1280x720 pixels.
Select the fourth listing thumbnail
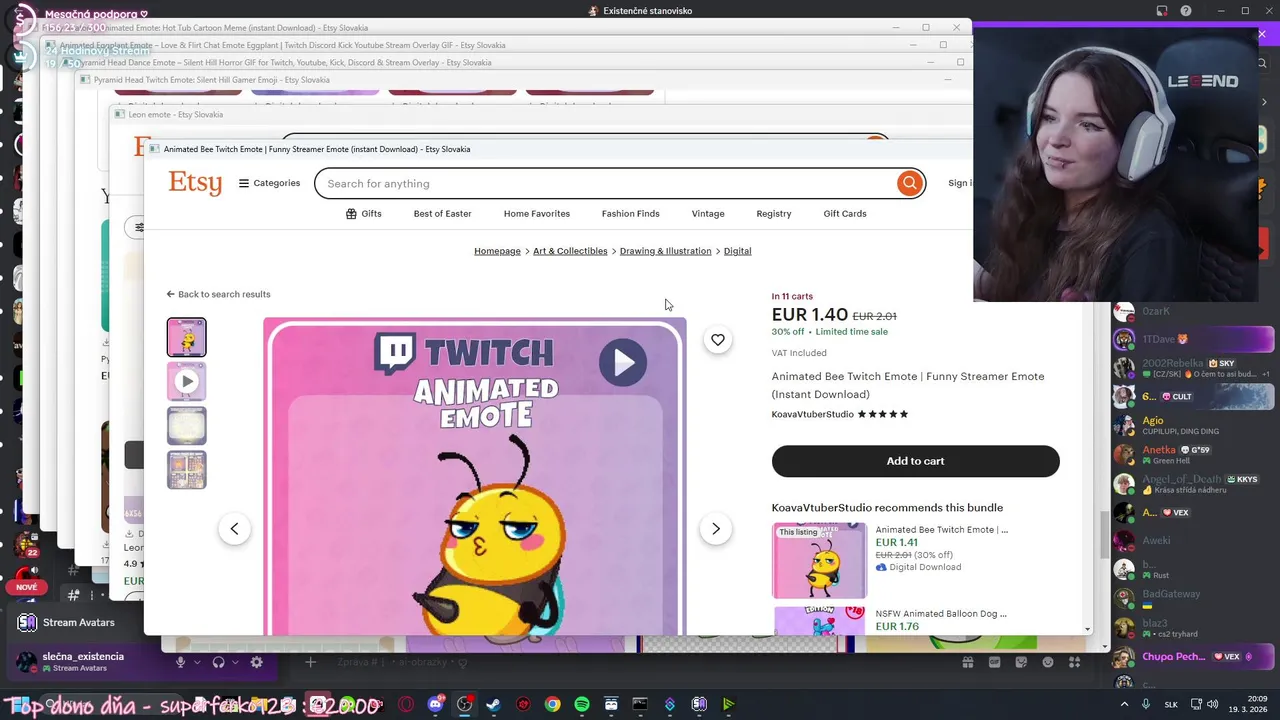click(x=186, y=470)
